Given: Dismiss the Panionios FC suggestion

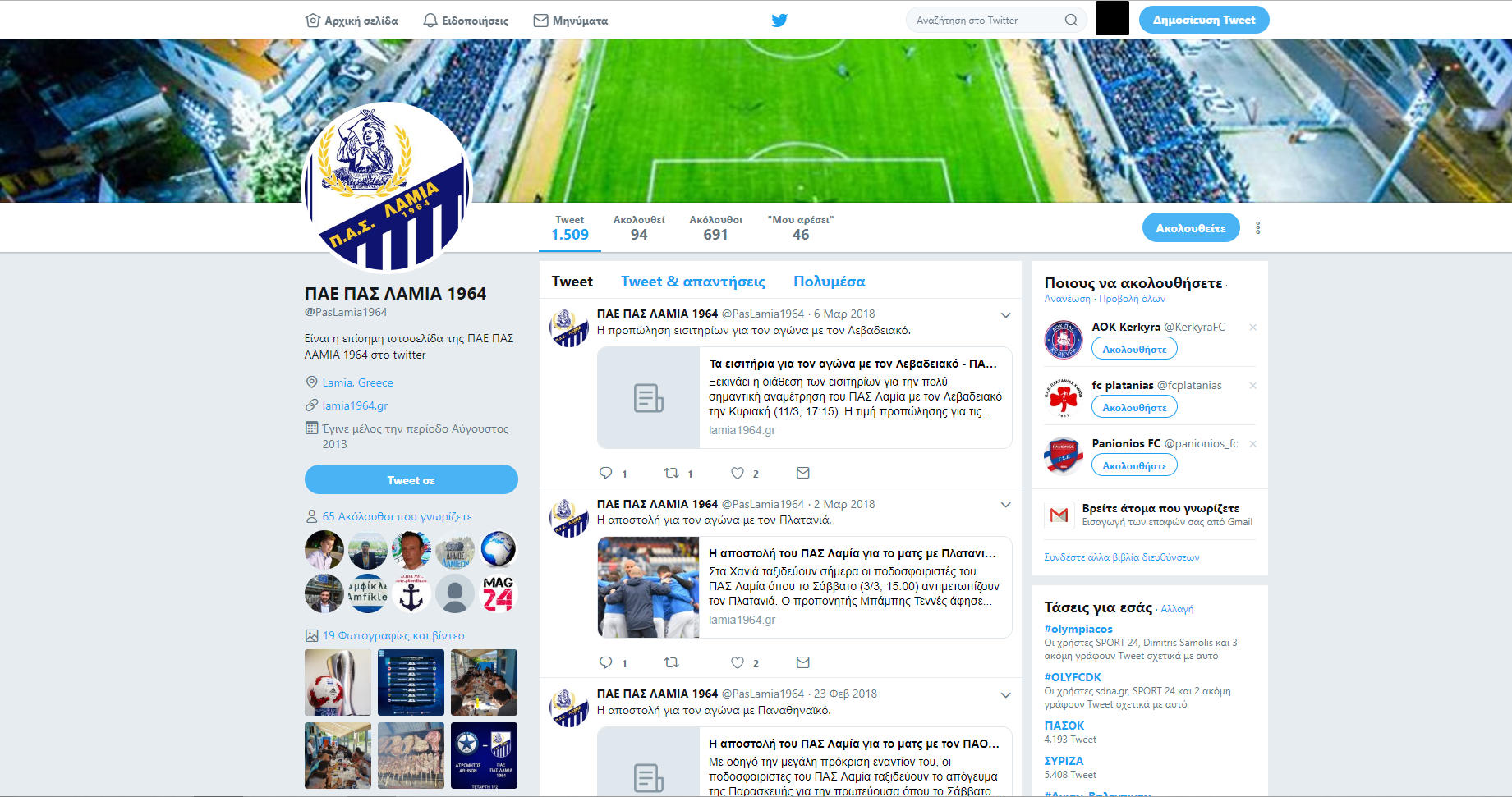Looking at the screenshot, I should [1252, 444].
